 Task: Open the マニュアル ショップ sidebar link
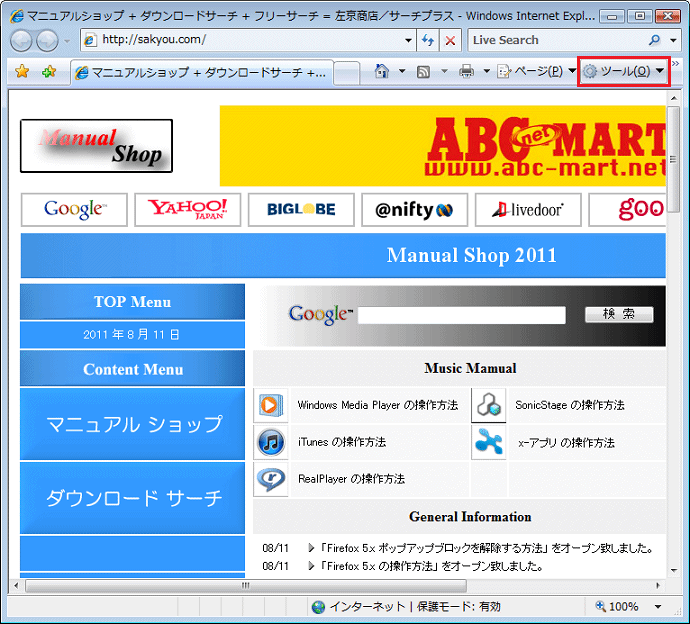(132, 424)
